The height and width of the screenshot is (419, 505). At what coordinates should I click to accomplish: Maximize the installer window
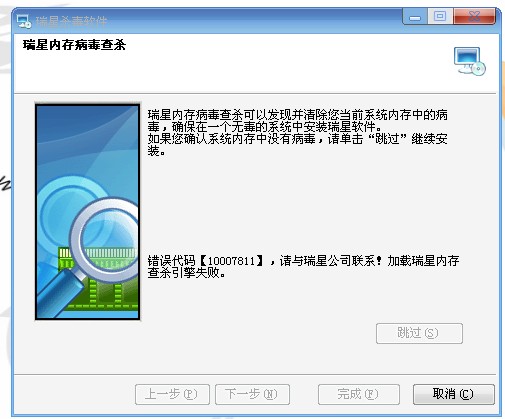click(440, 16)
